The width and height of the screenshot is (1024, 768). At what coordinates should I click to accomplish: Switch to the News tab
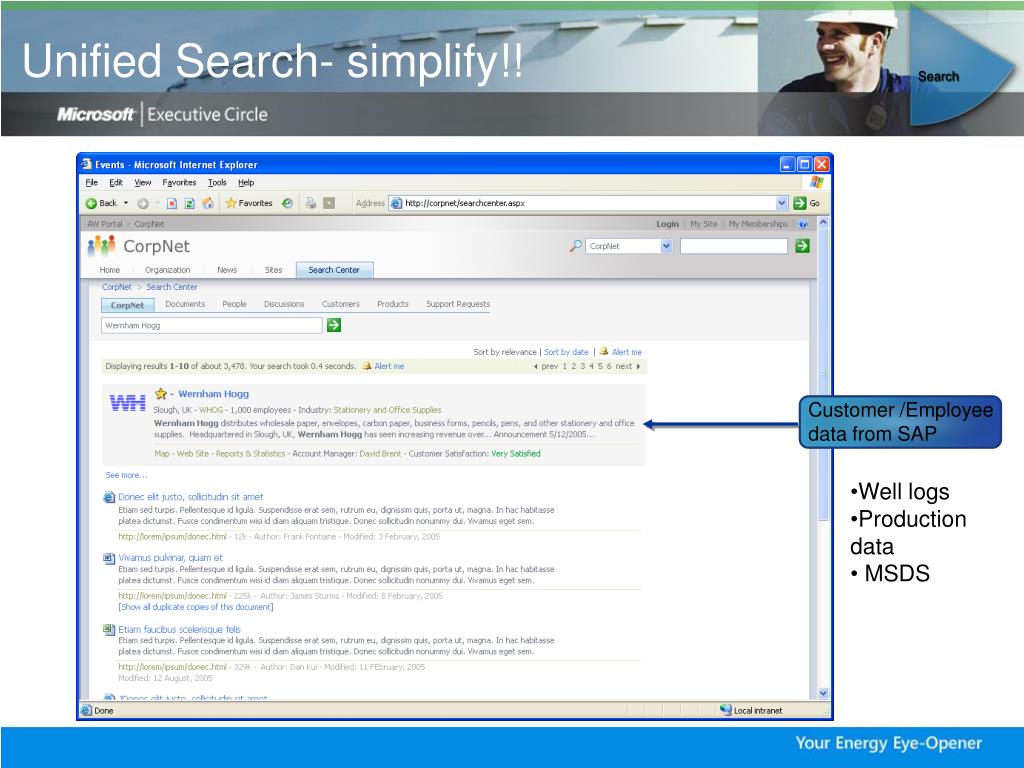(x=227, y=270)
